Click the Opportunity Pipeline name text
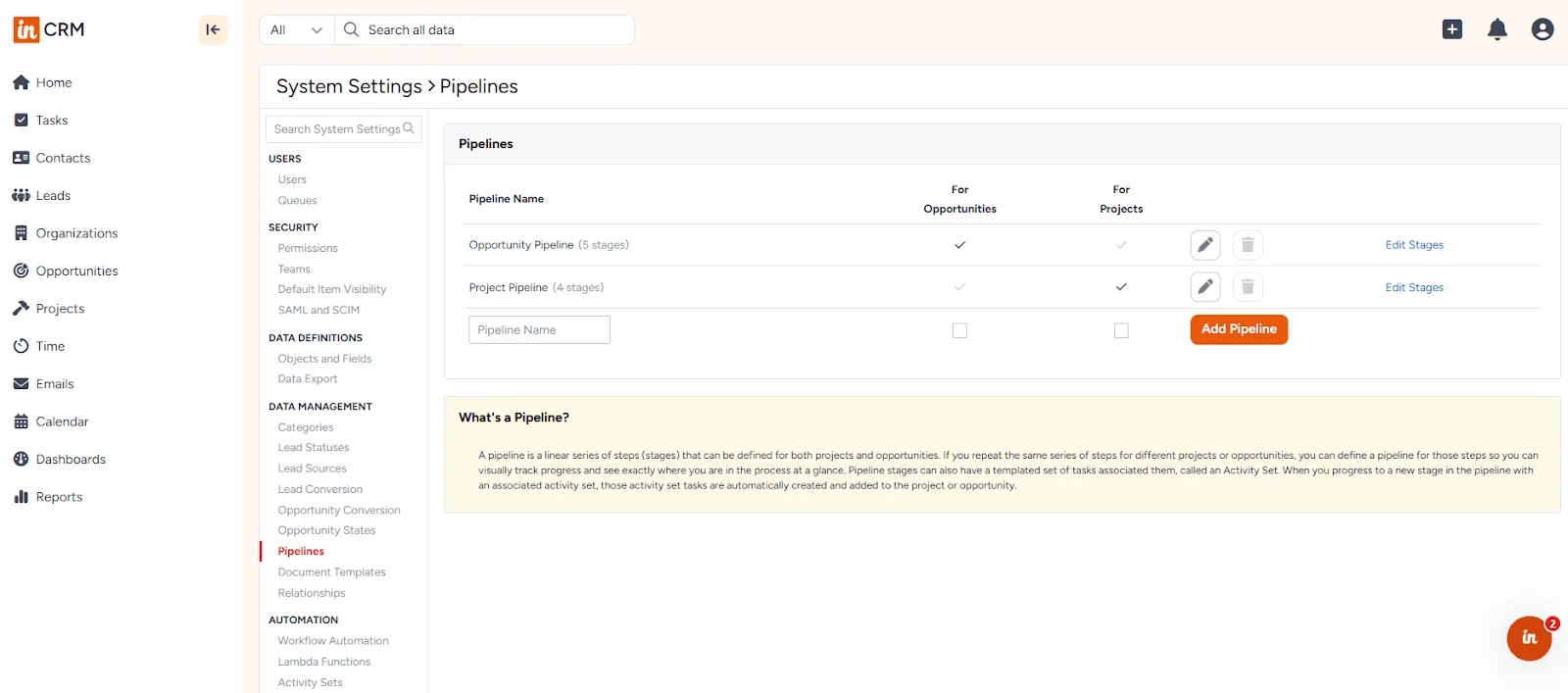Image resolution: width=1568 pixels, height=693 pixels. (521, 245)
